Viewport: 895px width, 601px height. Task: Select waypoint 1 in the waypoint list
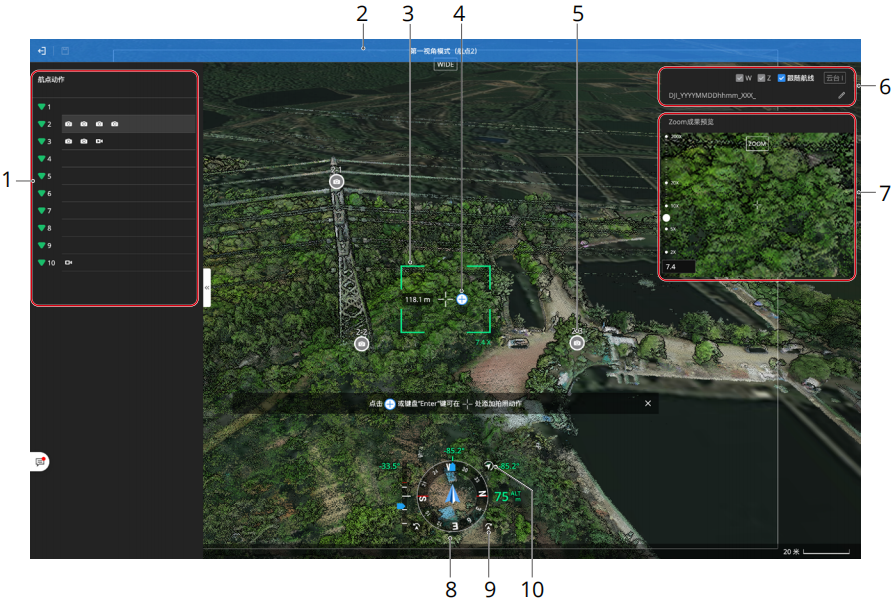115,107
